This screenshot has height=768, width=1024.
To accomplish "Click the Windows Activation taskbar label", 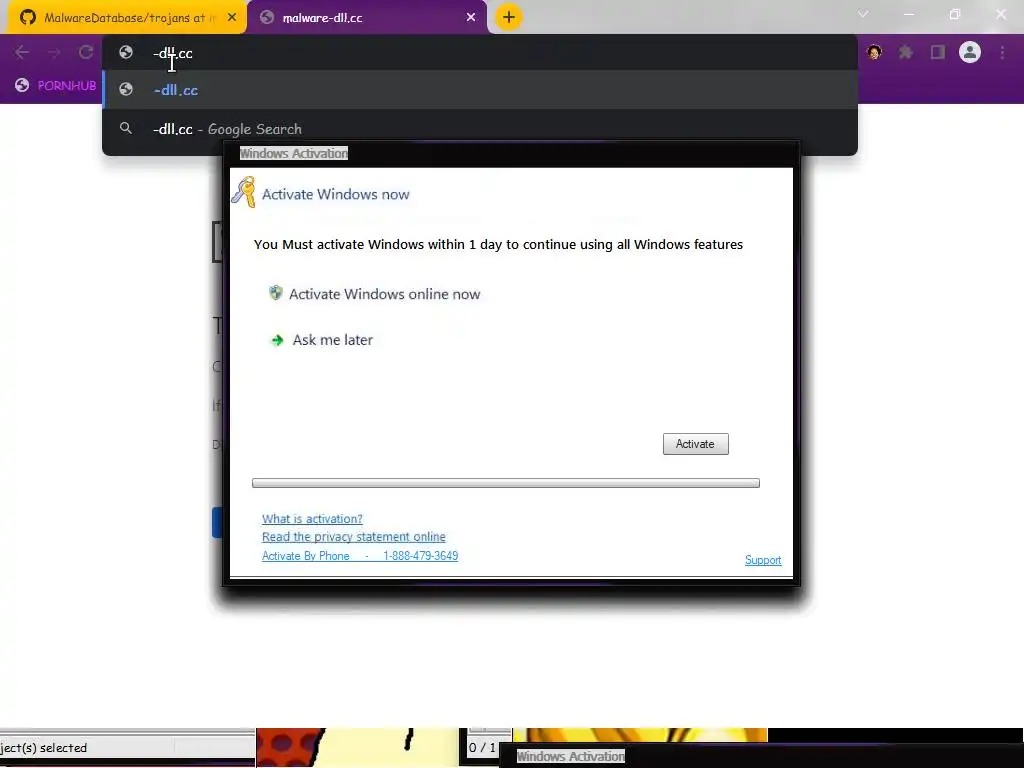I will pyautogui.click(x=571, y=756).
